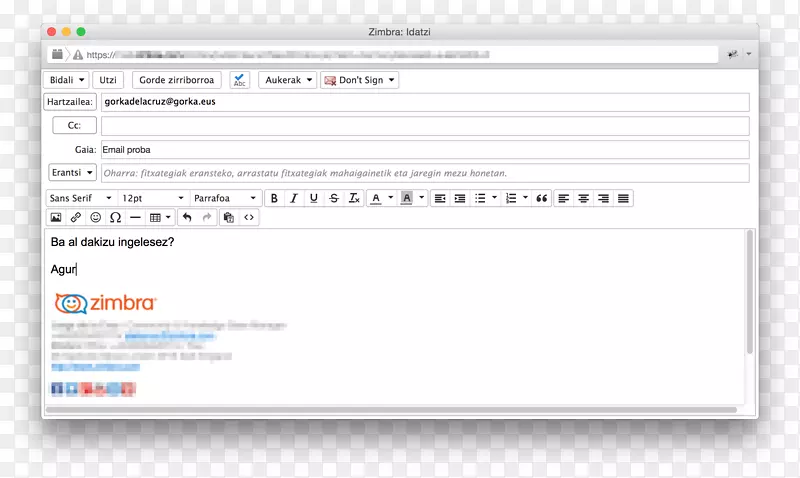Clear text formatting
This screenshot has width=800, height=478.
click(x=354, y=198)
